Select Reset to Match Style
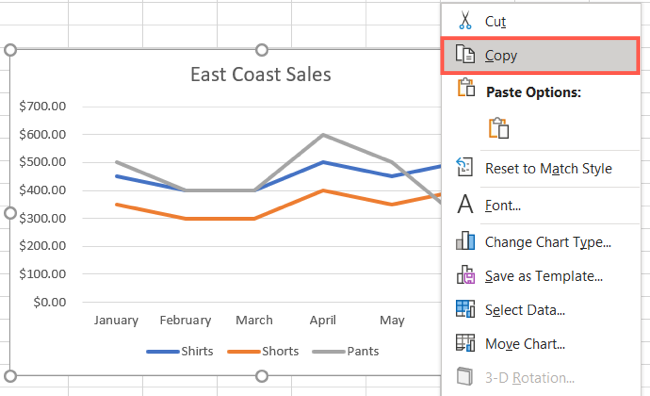Screen dimensions: 650x396 [541, 168]
